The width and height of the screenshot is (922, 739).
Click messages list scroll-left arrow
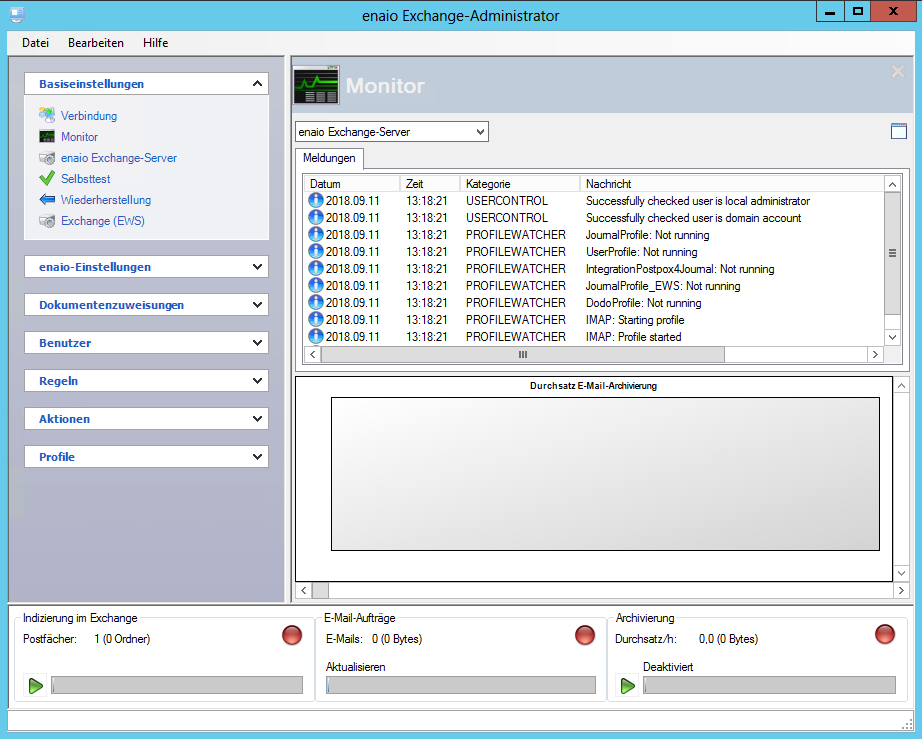point(313,355)
